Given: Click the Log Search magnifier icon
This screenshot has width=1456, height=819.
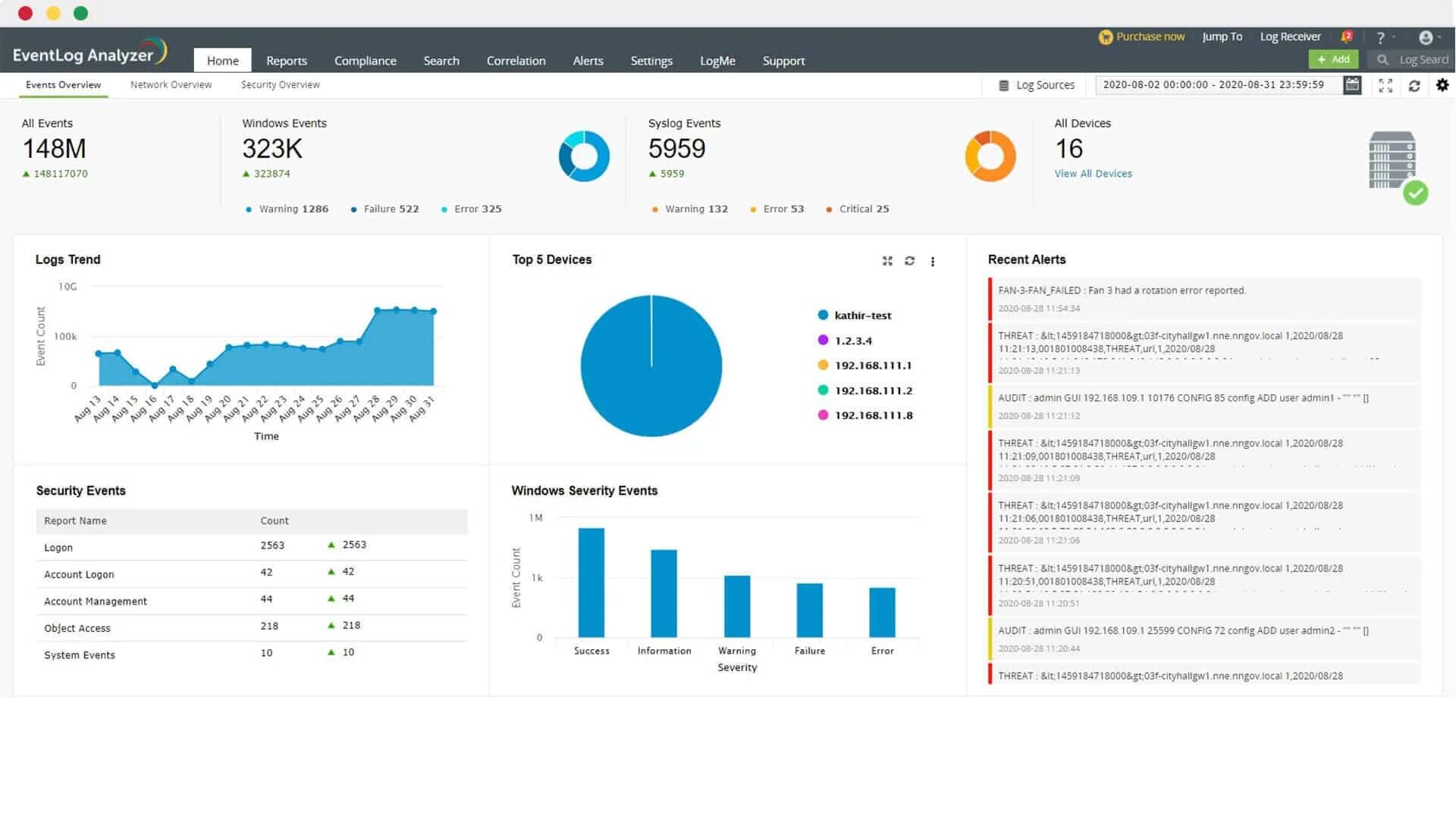Looking at the screenshot, I should pos(1382,59).
